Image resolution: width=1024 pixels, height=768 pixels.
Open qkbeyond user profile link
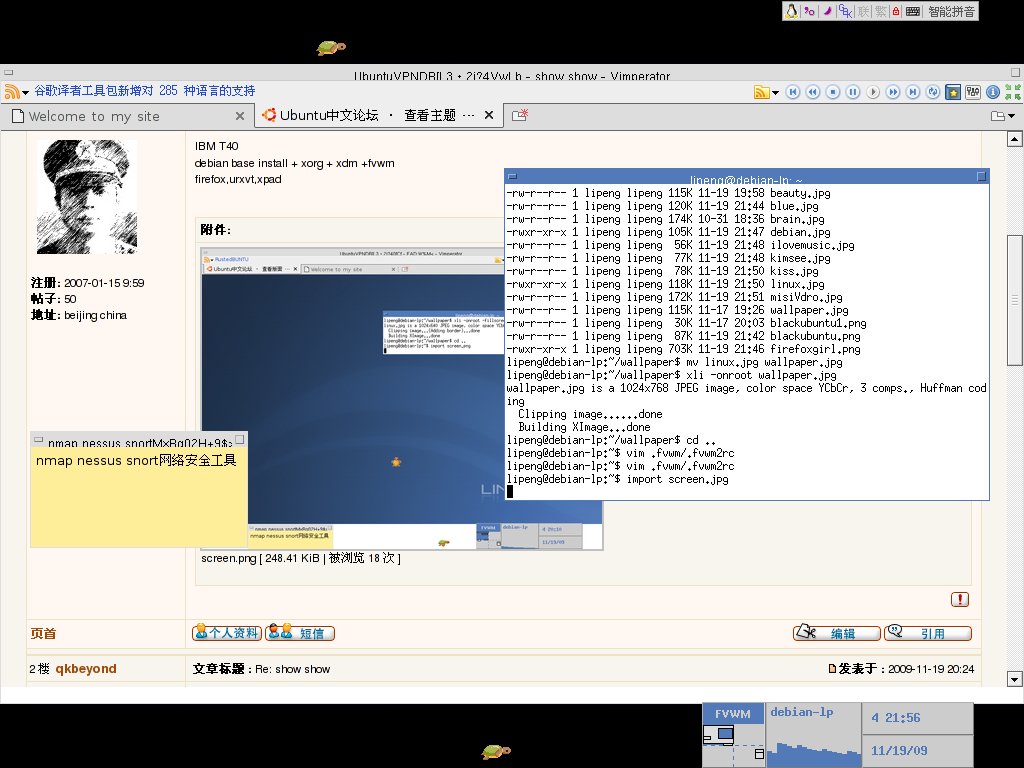tap(86, 669)
